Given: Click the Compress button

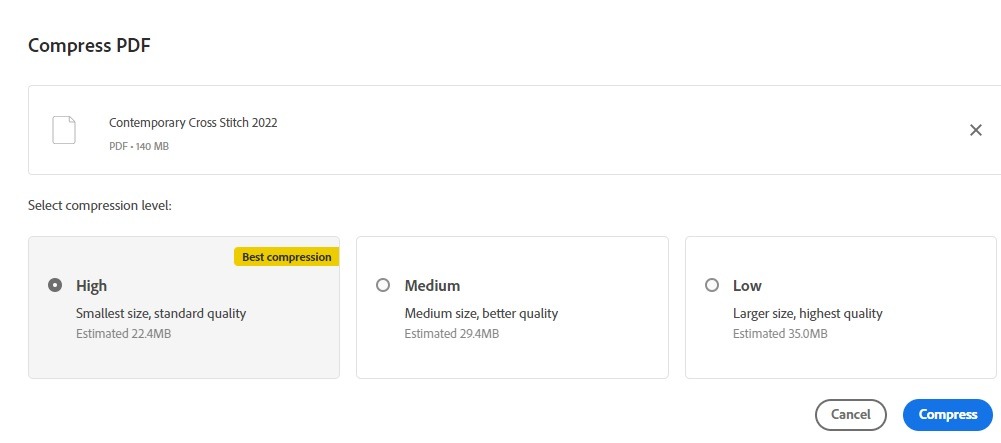Looking at the screenshot, I should click(x=947, y=415).
